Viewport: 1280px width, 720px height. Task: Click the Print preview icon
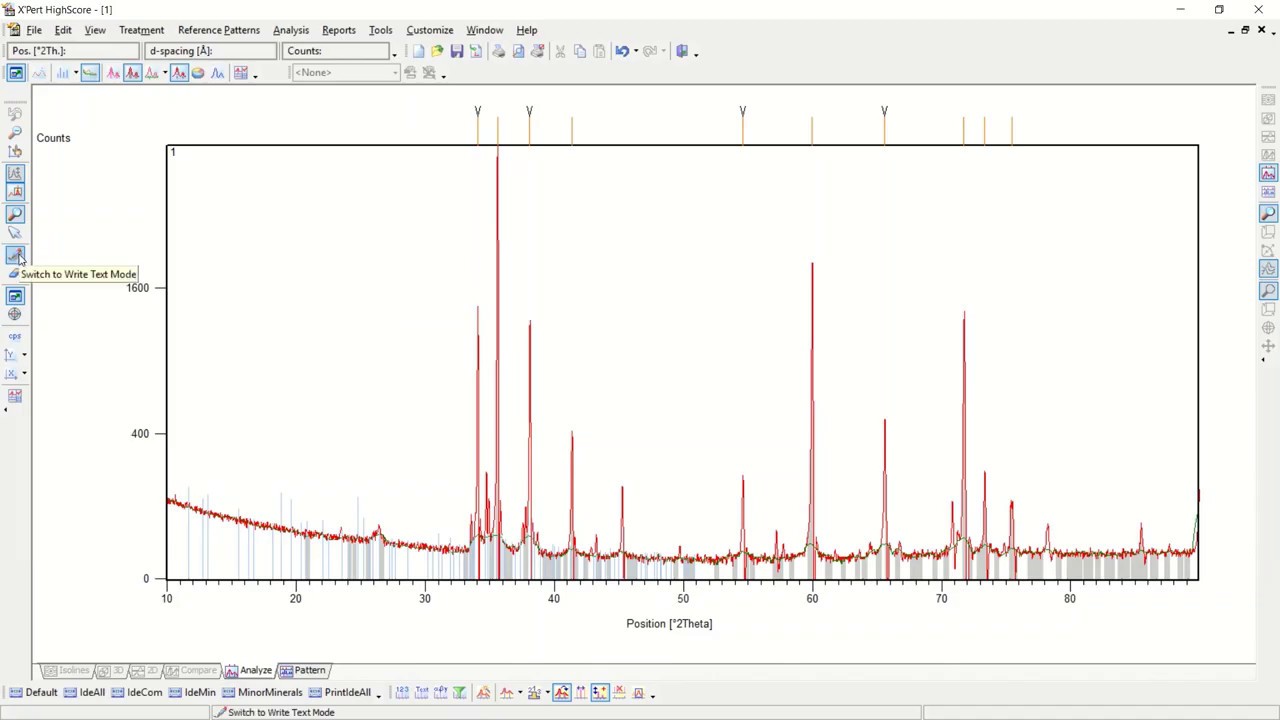pos(518,51)
